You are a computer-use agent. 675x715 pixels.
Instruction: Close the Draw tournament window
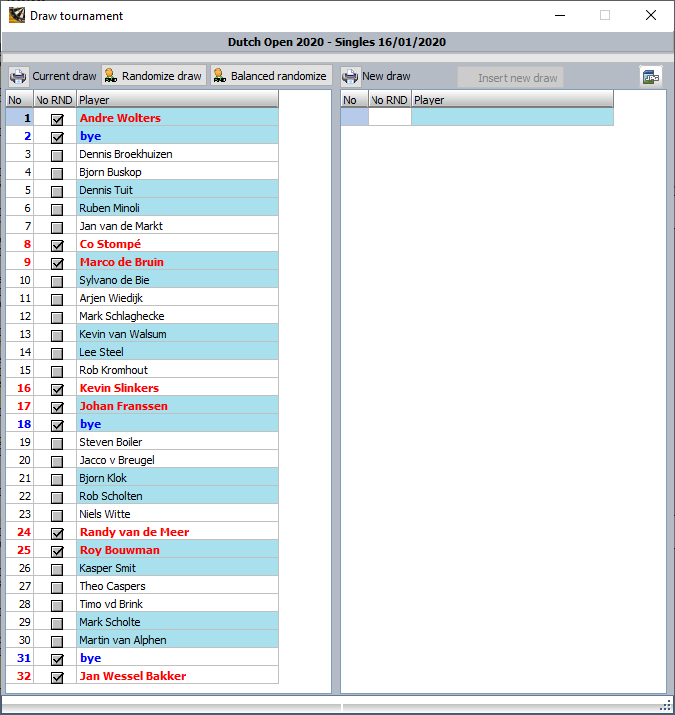651,16
